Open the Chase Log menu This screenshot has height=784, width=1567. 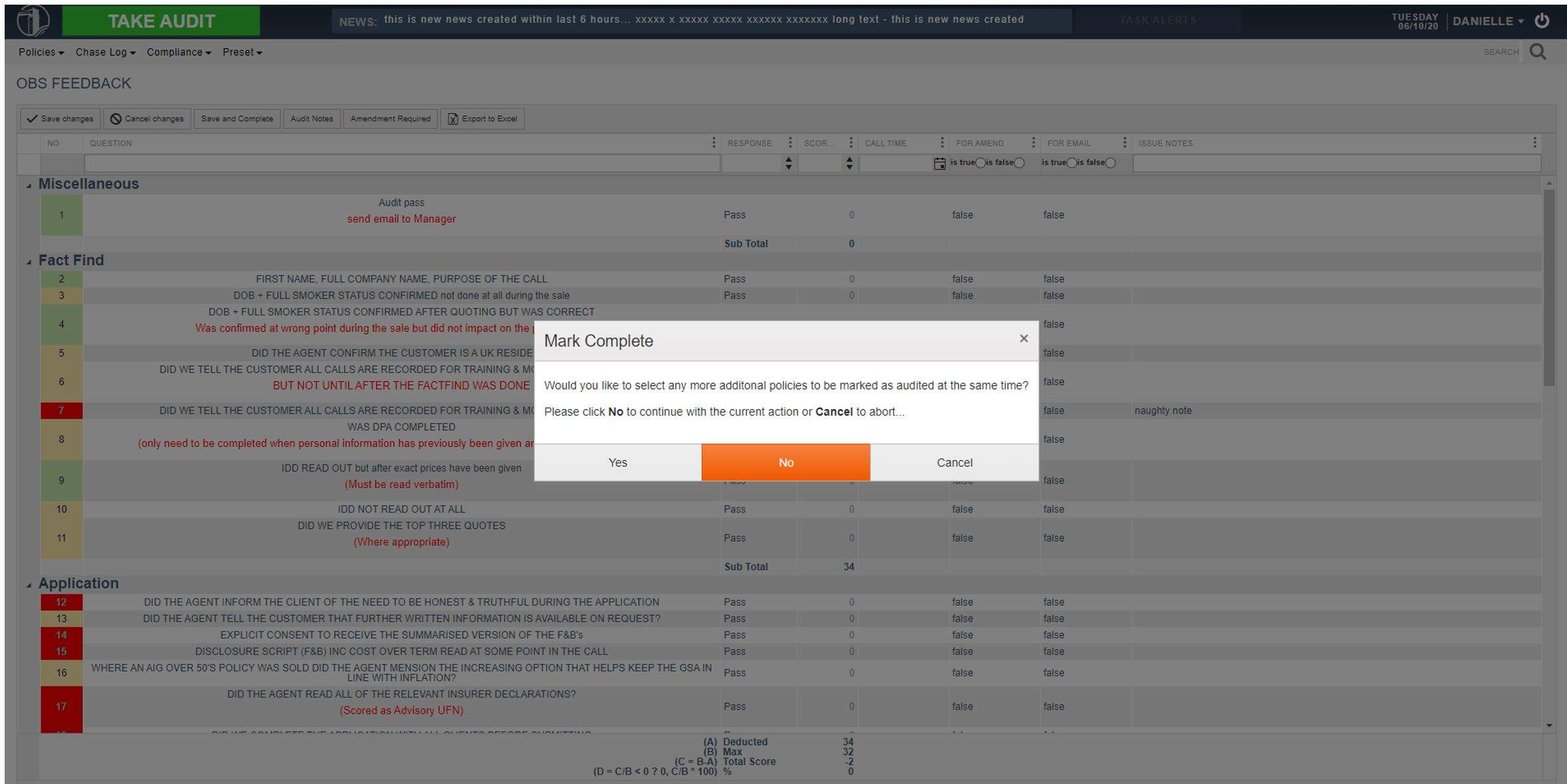point(105,52)
